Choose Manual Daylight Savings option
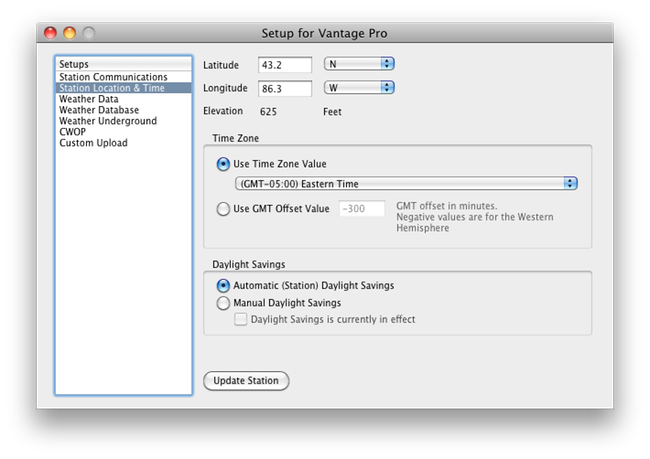Image resolution: width=650 pixels, height=459 pixels. tap(223, 303)
